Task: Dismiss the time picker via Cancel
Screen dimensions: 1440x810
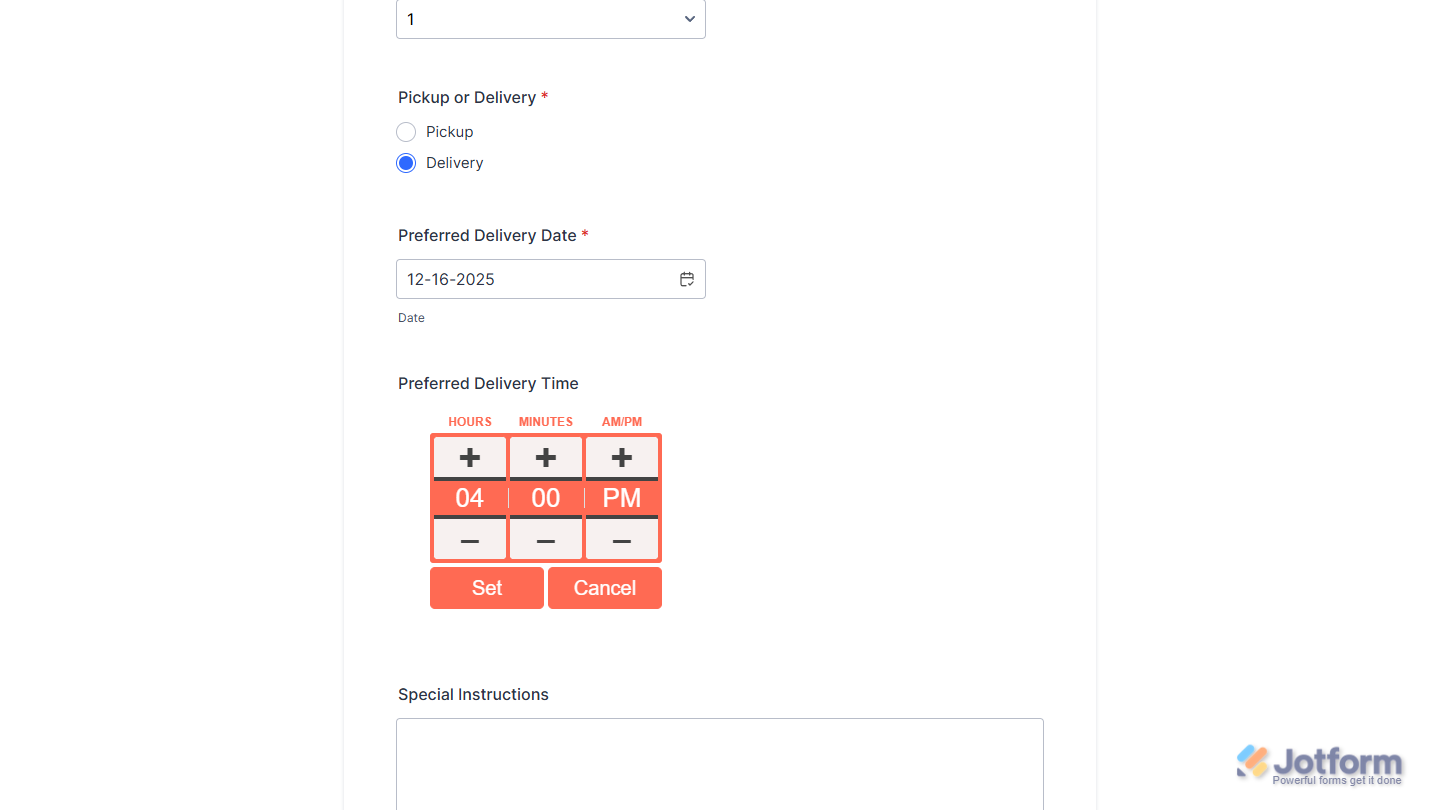Action: [604, 588]
